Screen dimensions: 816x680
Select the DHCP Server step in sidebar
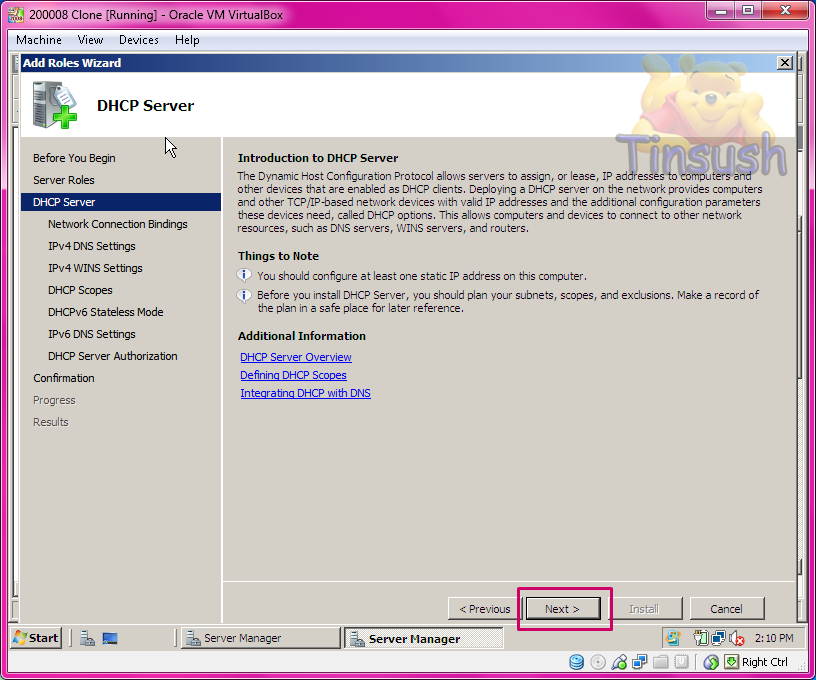click(121, 202)
